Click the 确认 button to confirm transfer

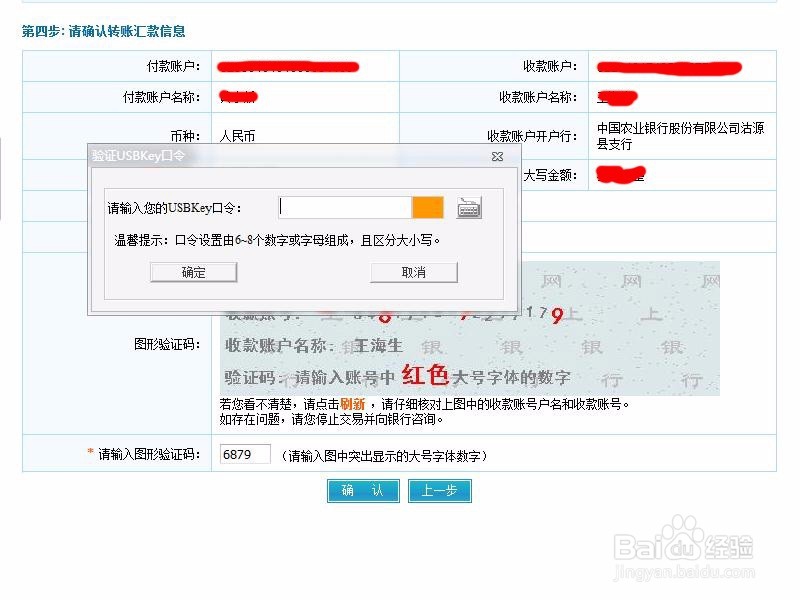pos(362,491)
